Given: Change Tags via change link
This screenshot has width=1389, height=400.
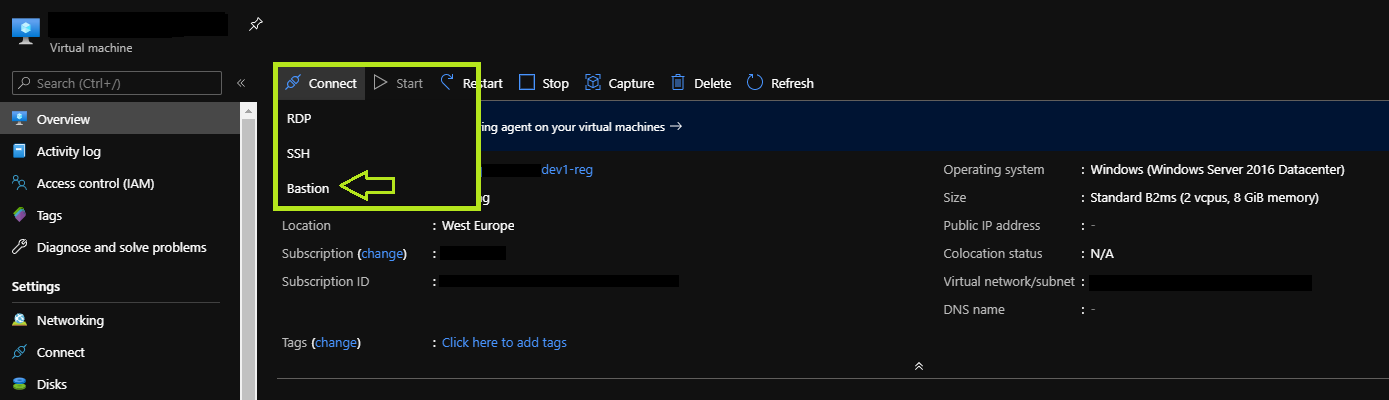Looking at the screenshot, I should [x=336, y=343].
